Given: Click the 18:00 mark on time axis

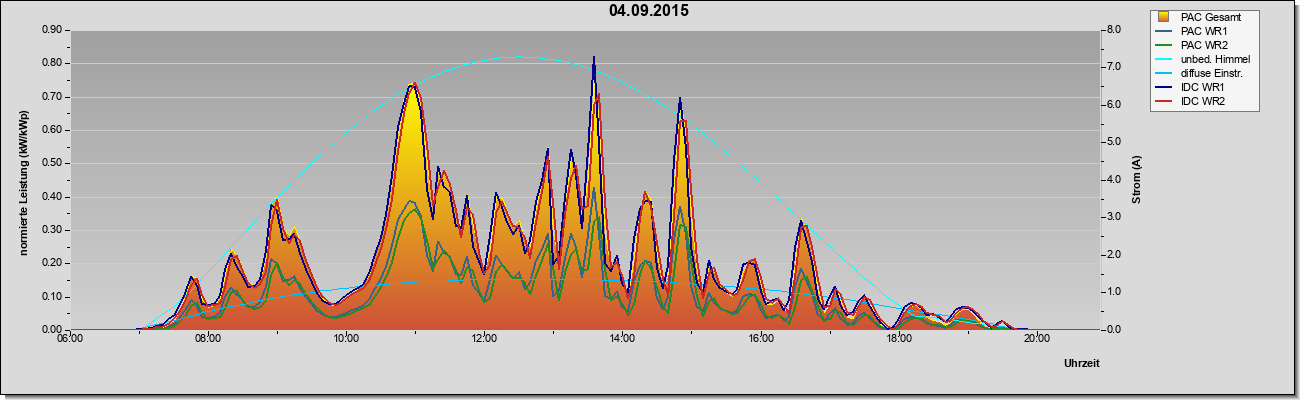Looking at the screenshot, I should [x=898, y=338].
